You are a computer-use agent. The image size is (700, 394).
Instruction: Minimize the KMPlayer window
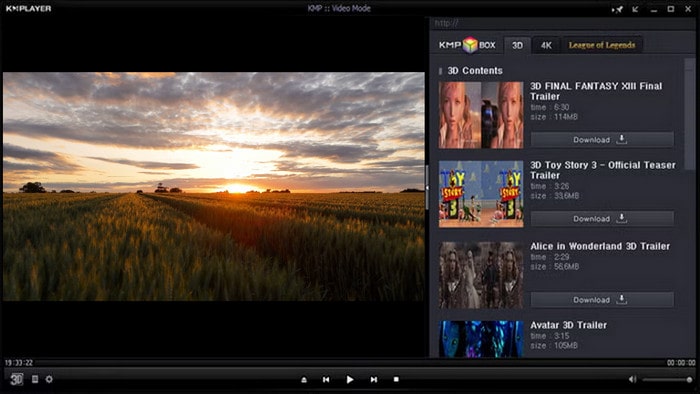tap(654, 9)
